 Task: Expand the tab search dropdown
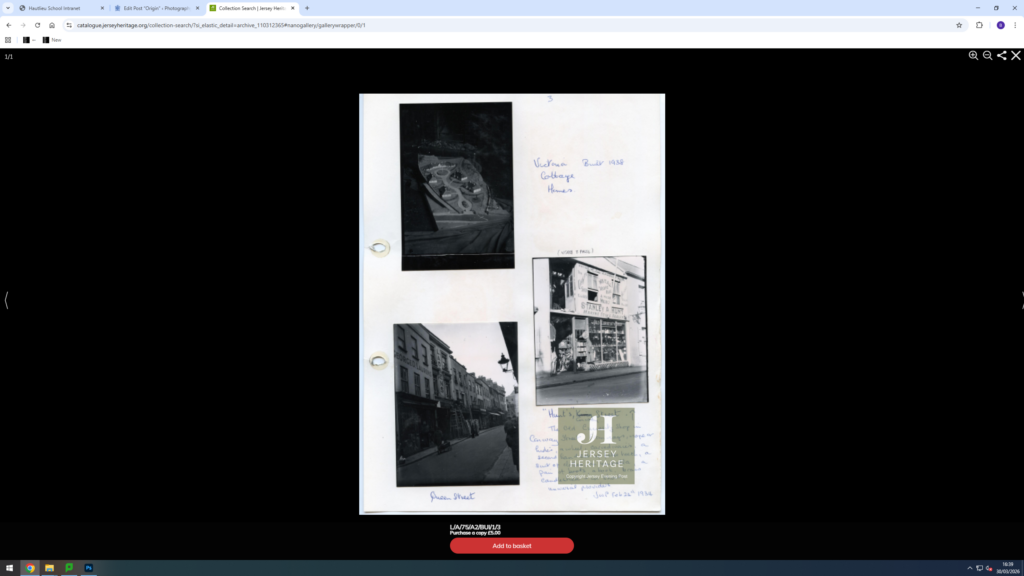pyautogui.click(x=8, y=8)
